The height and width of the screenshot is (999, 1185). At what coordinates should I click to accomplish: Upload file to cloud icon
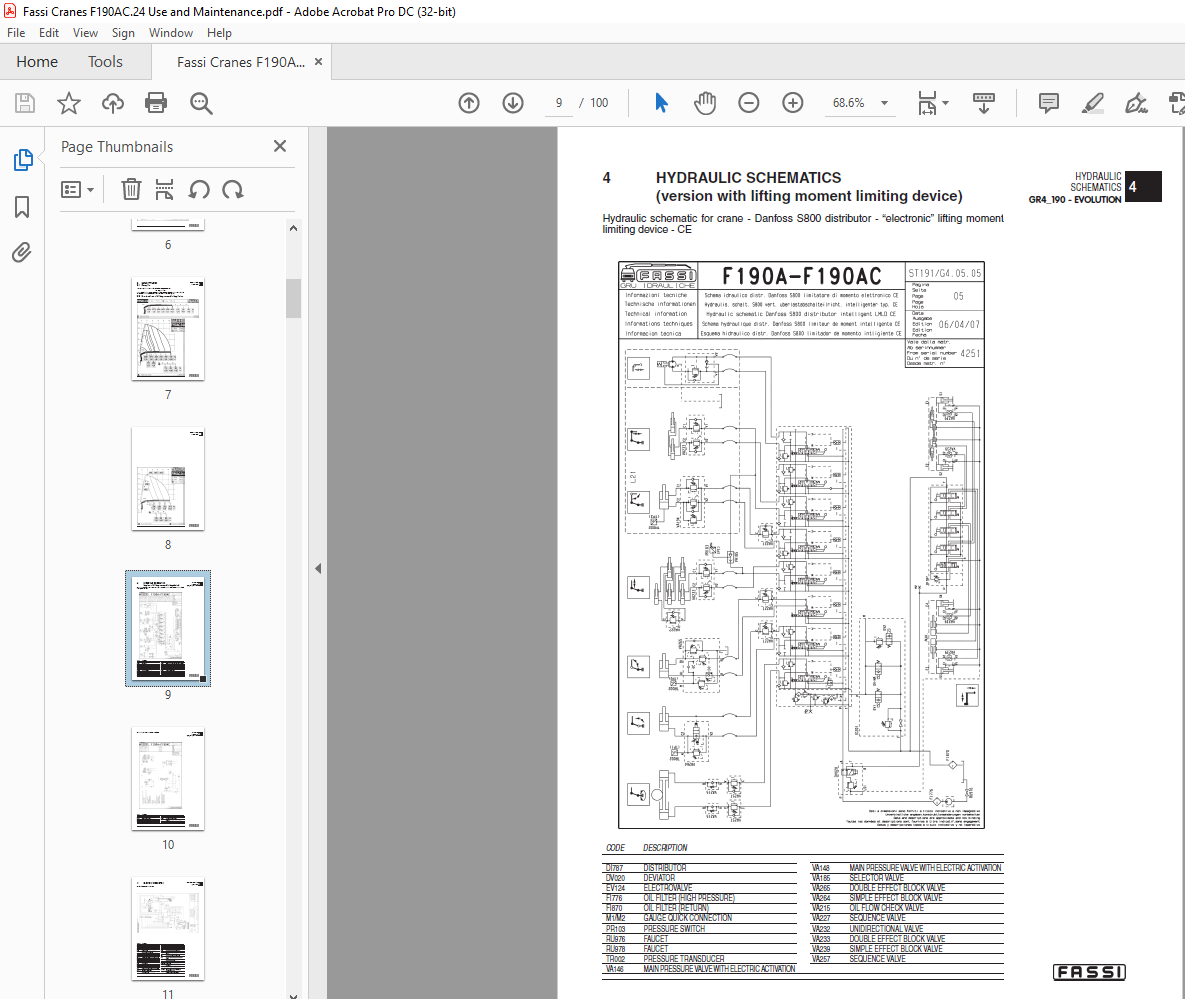pyautogui.click(x=113, y=103)
